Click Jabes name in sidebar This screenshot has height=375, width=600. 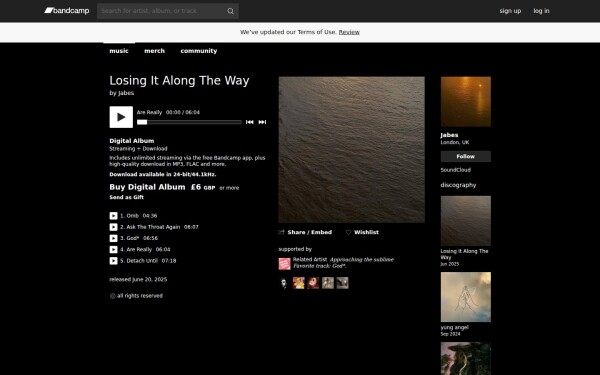449,135
